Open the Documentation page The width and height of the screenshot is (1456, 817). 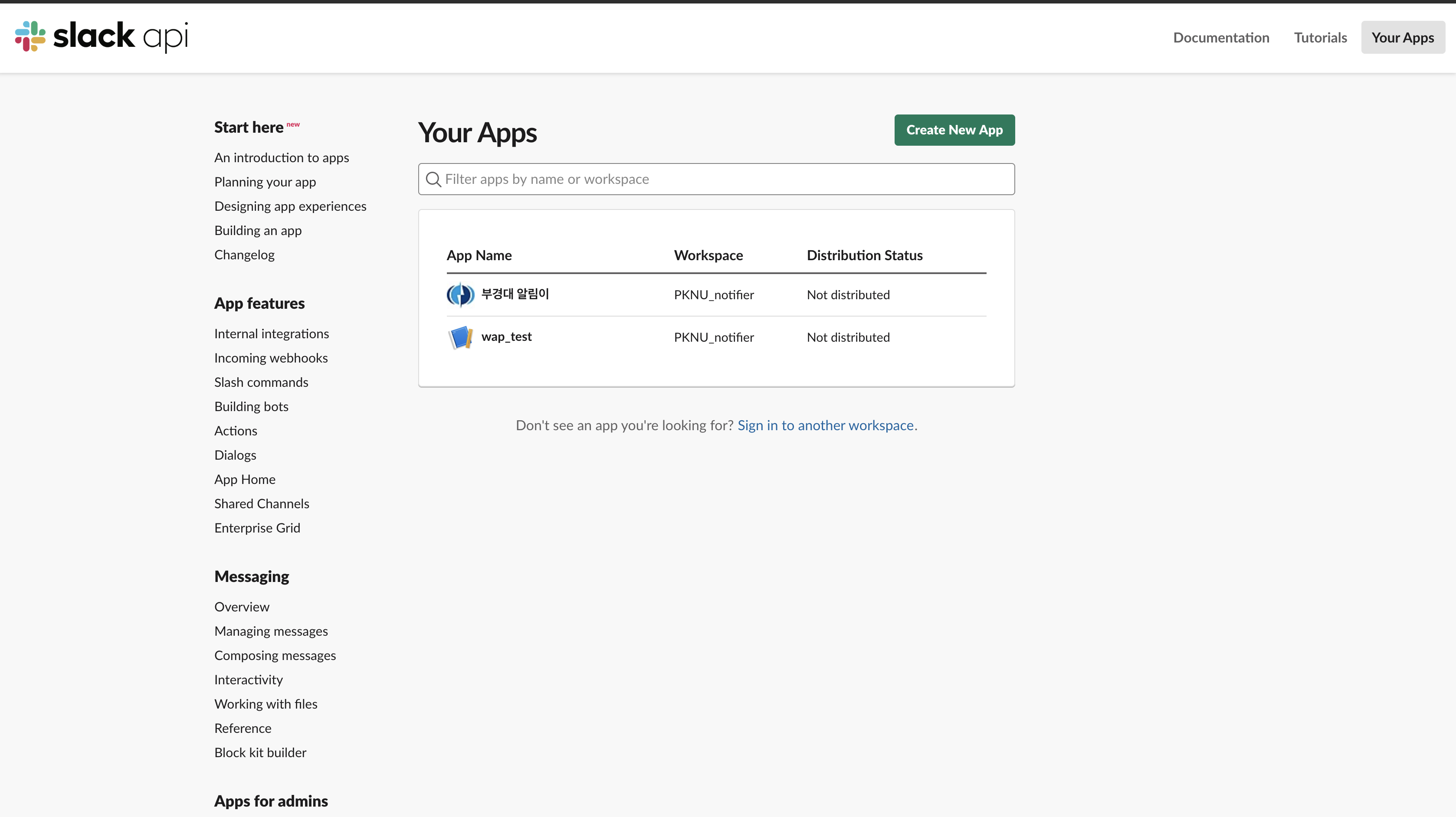tap(1221, 37)
